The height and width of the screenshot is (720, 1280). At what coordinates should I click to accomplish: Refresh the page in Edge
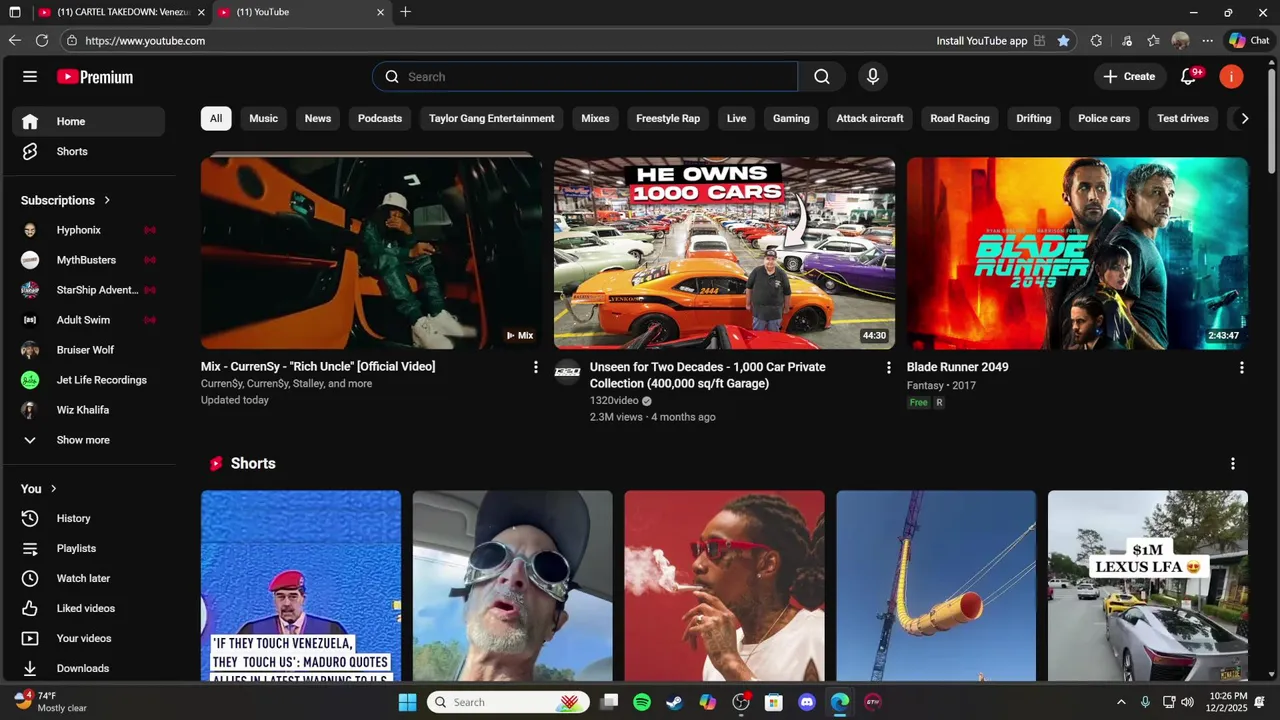pos(42,41)
